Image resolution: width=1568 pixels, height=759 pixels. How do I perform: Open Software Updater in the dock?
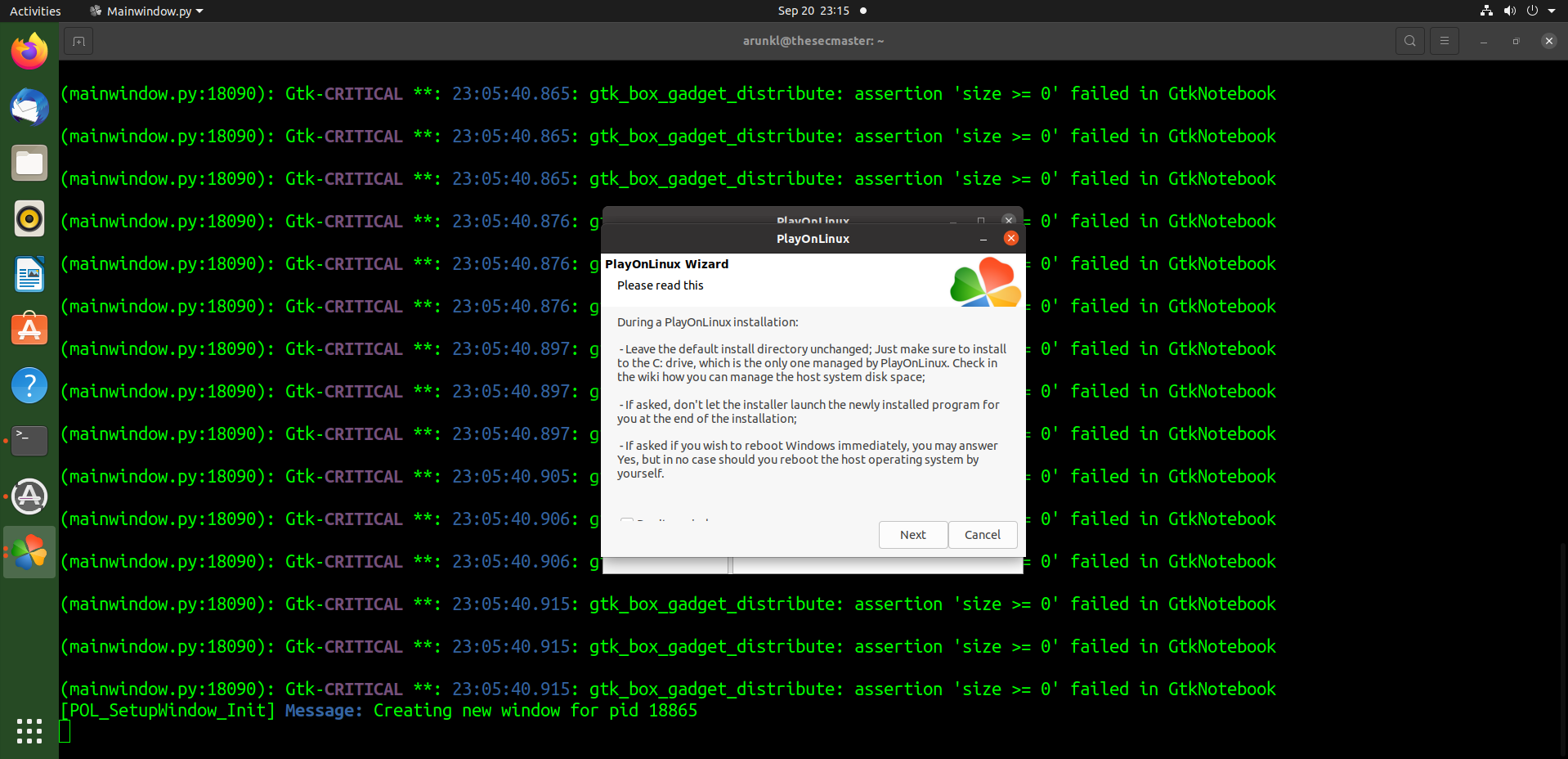[x=29, y=496]
